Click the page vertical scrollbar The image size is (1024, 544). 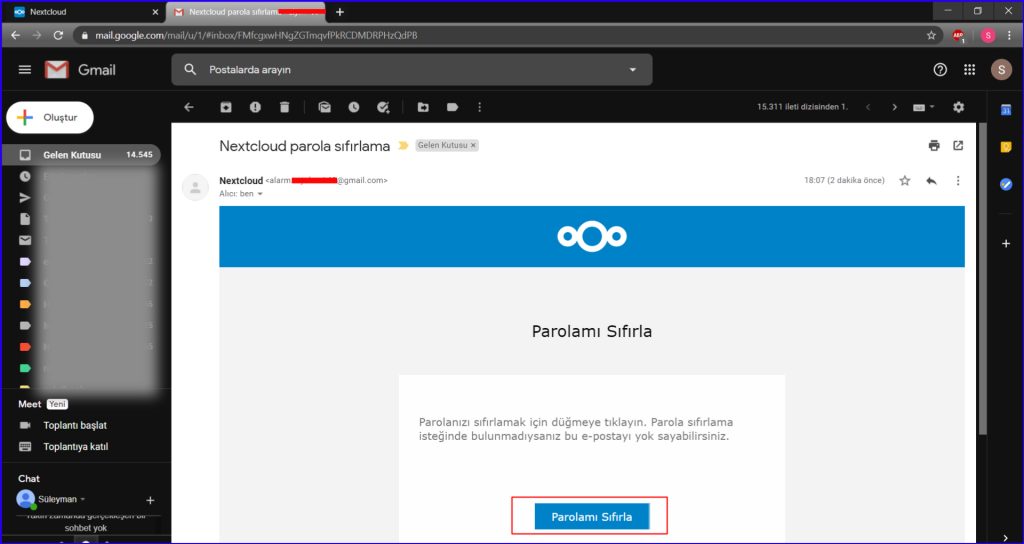[x=982, y=278]
